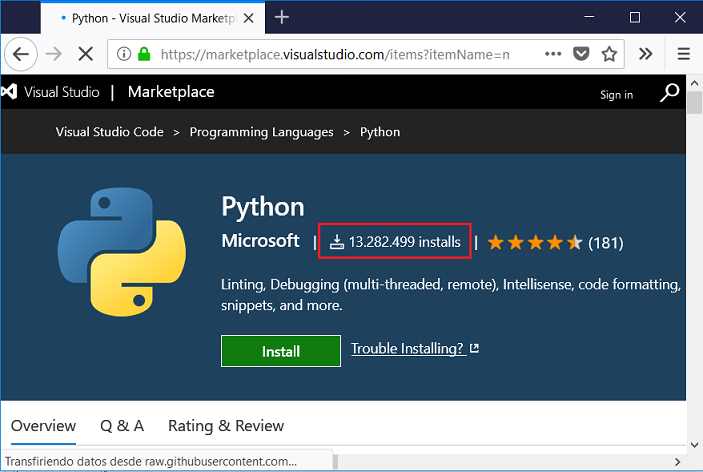The height and width of the screenshot is (472, 703).
Task: Click the 13.282.499 installs text
Action: (404, 242)
